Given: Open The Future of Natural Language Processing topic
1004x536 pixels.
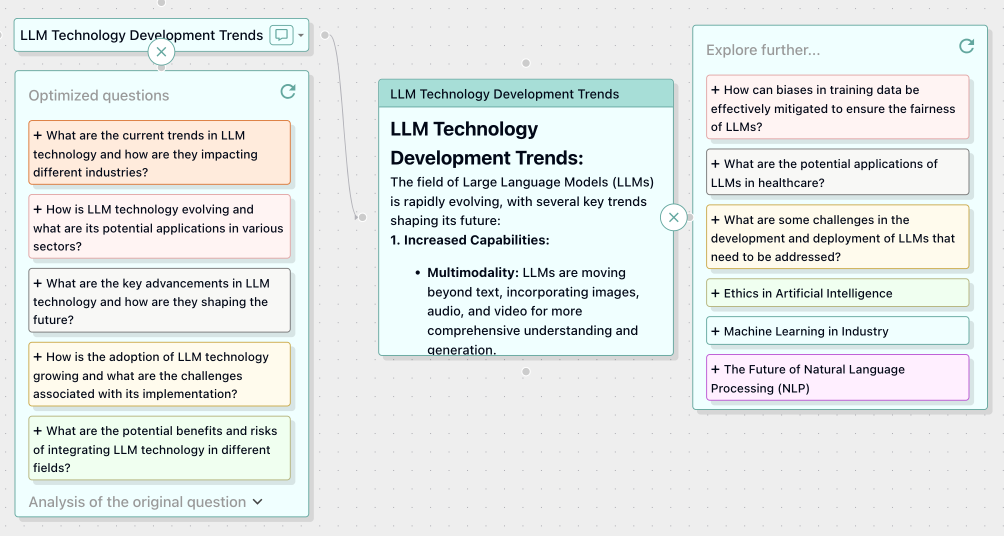Looking at the screenshot, I should (837, 378).
